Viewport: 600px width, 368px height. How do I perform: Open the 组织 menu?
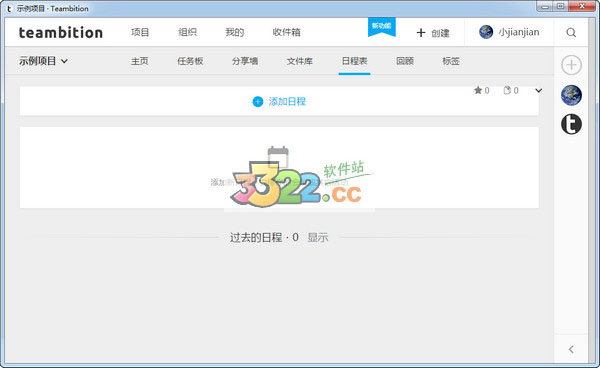187,33
